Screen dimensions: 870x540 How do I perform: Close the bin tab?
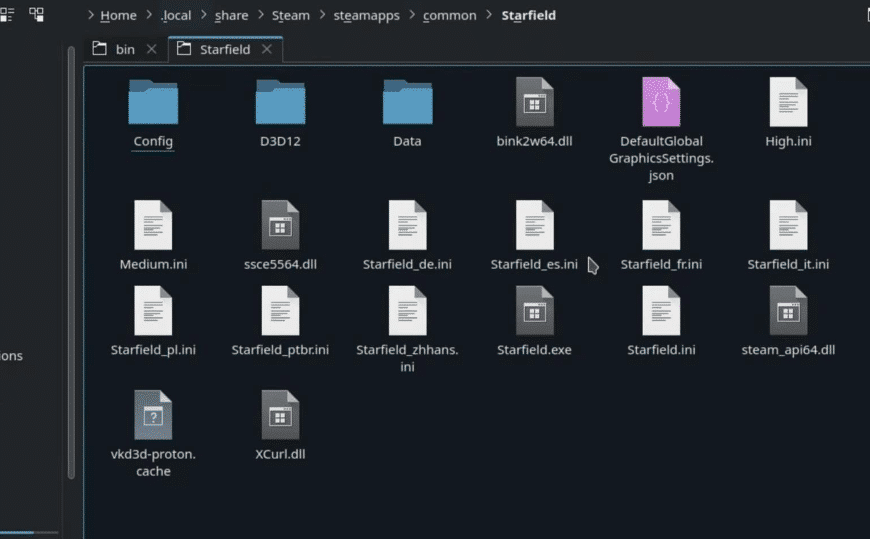[x=151, y=49]
